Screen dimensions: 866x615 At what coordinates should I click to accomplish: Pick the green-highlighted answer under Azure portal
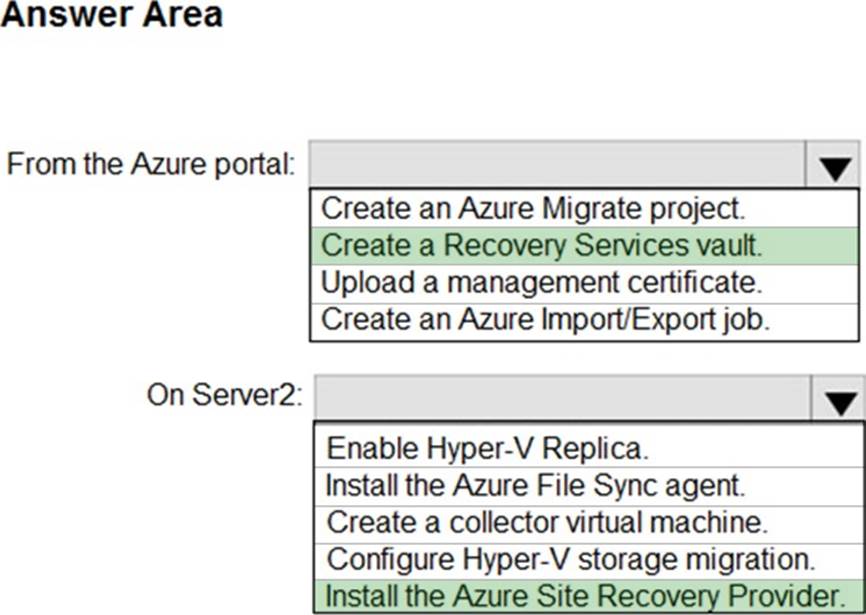coord(584,246)
